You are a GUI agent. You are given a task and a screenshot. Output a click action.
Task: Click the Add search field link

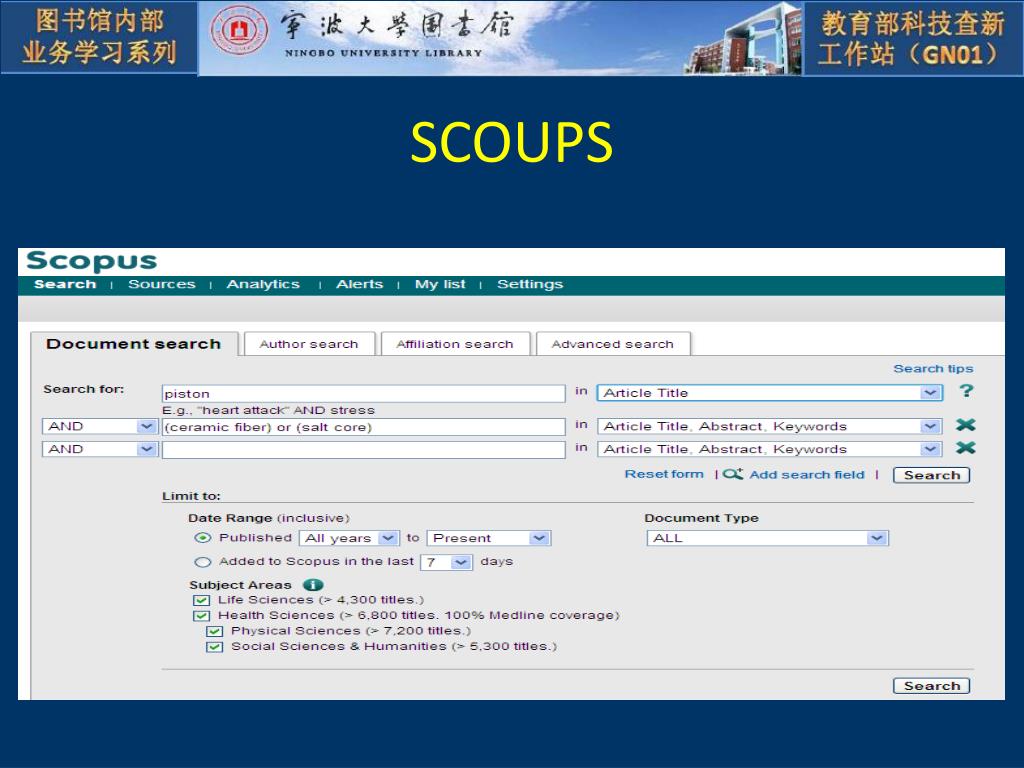pos(807,475)
